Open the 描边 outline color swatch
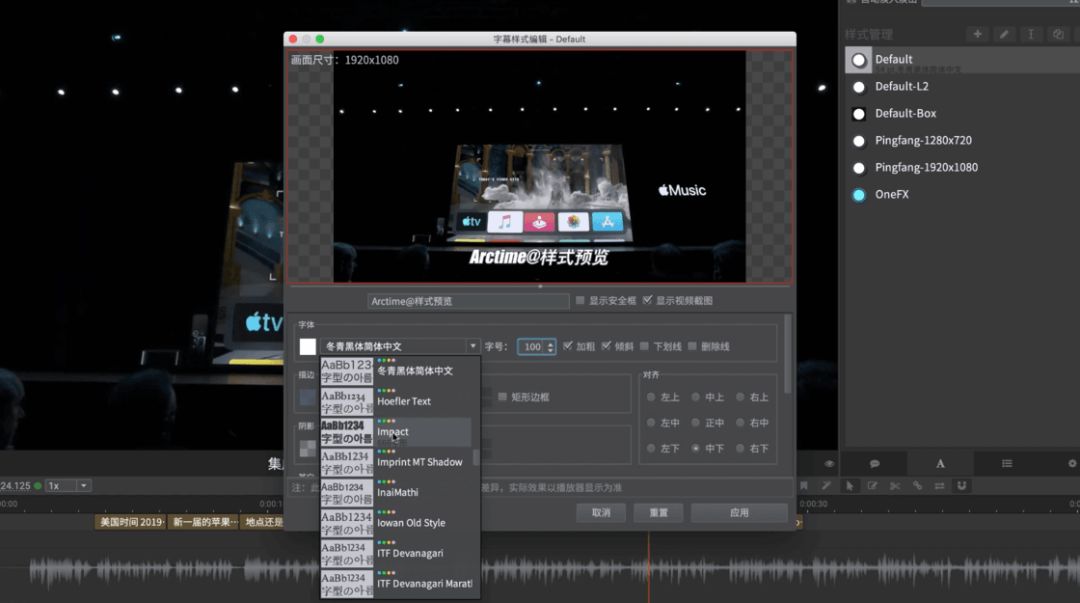Image resolution: width=1080 pixels, height=603 pixels. (x=308, y=398)
